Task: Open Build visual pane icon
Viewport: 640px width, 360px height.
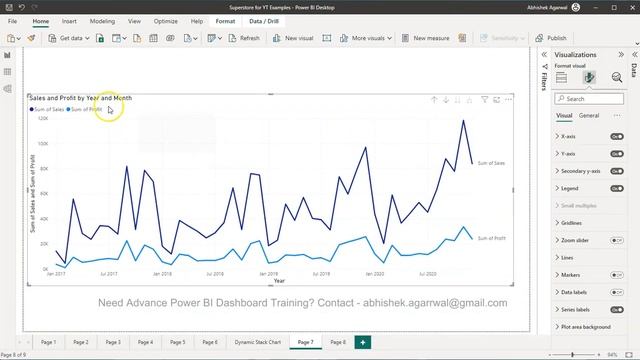Action: 562,77
